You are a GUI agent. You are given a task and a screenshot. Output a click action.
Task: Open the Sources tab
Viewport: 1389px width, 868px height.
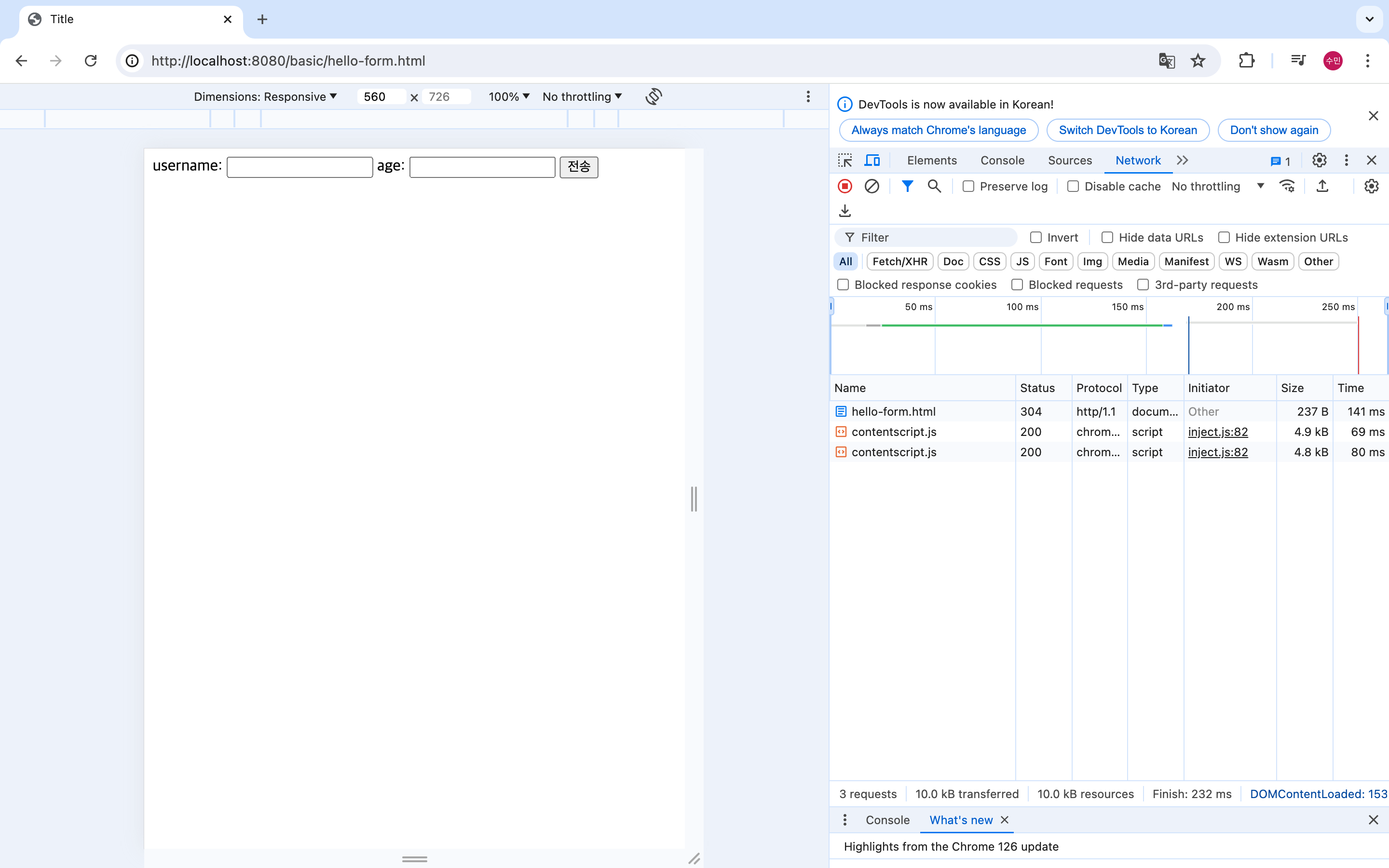point(1069,160)
